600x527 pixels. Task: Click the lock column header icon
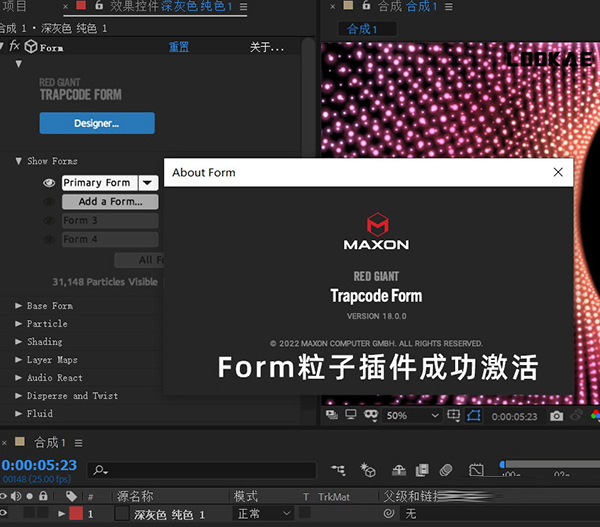[43, 496]
